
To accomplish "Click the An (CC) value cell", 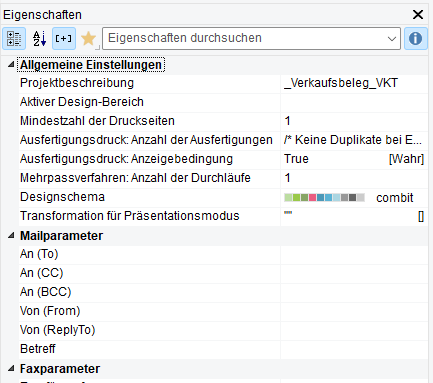I will pyautogui.click(x=354, y=274).
